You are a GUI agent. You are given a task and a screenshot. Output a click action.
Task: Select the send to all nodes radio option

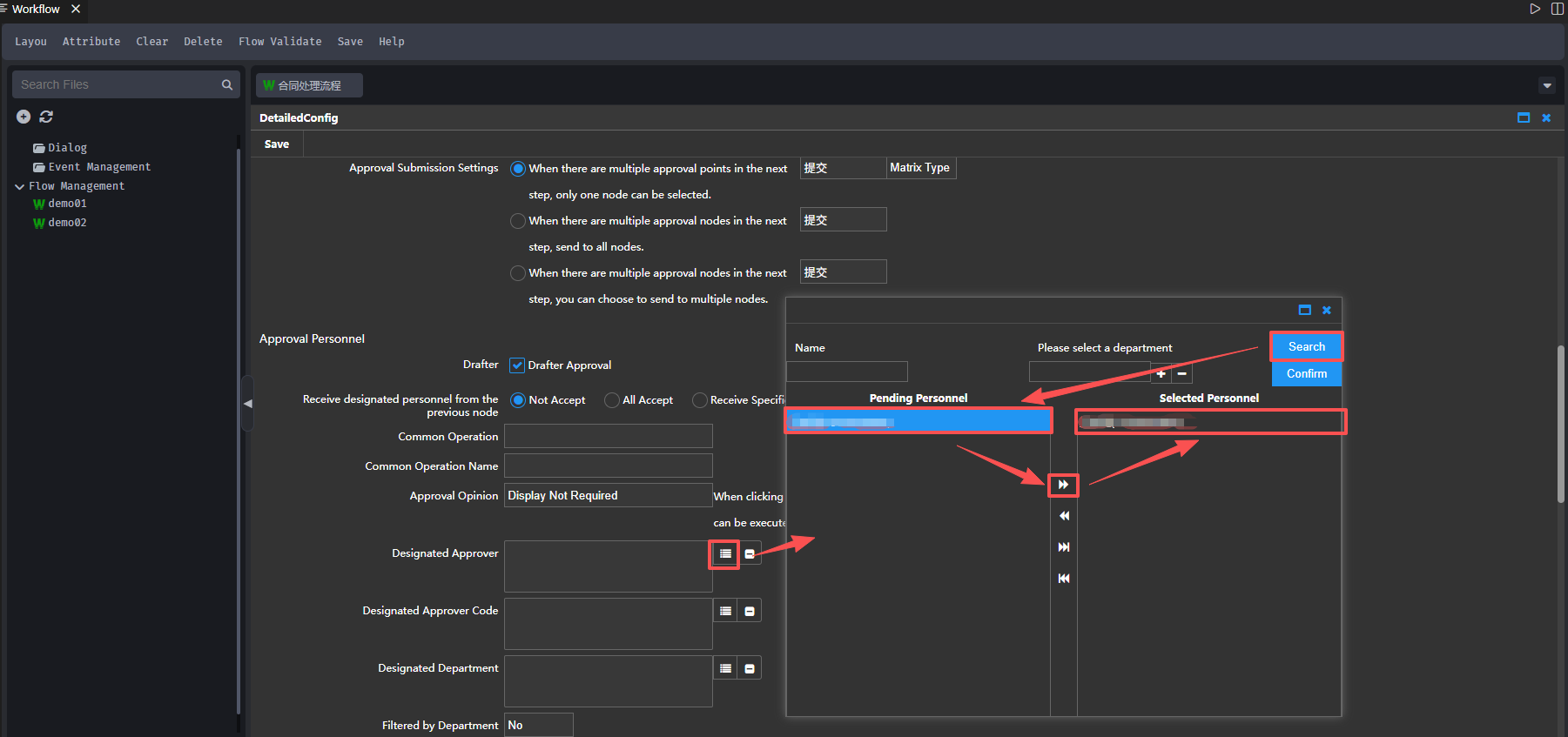point(518,221)
